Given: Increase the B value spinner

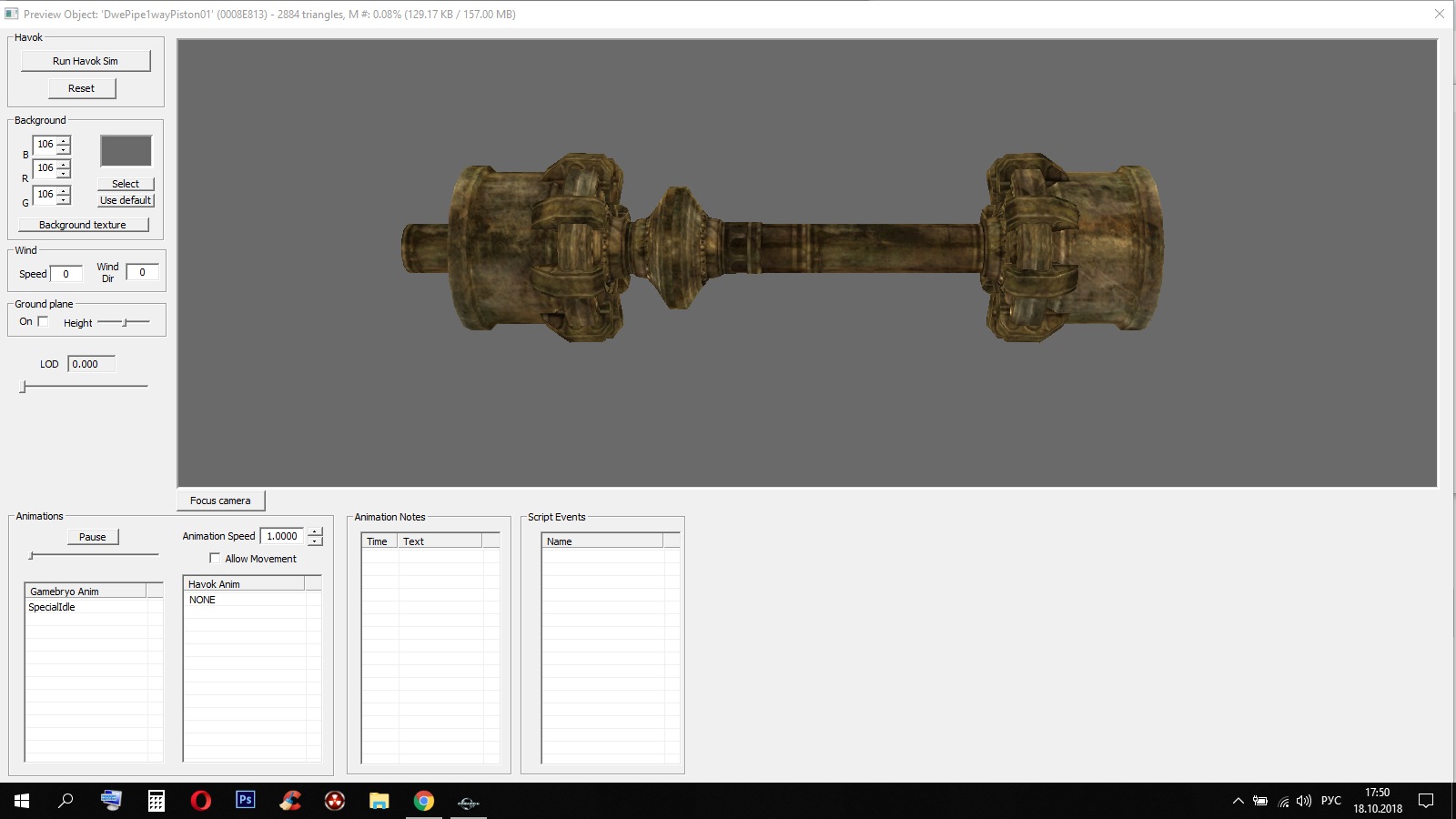Looking at the screenshot, I should pos(63,140).
